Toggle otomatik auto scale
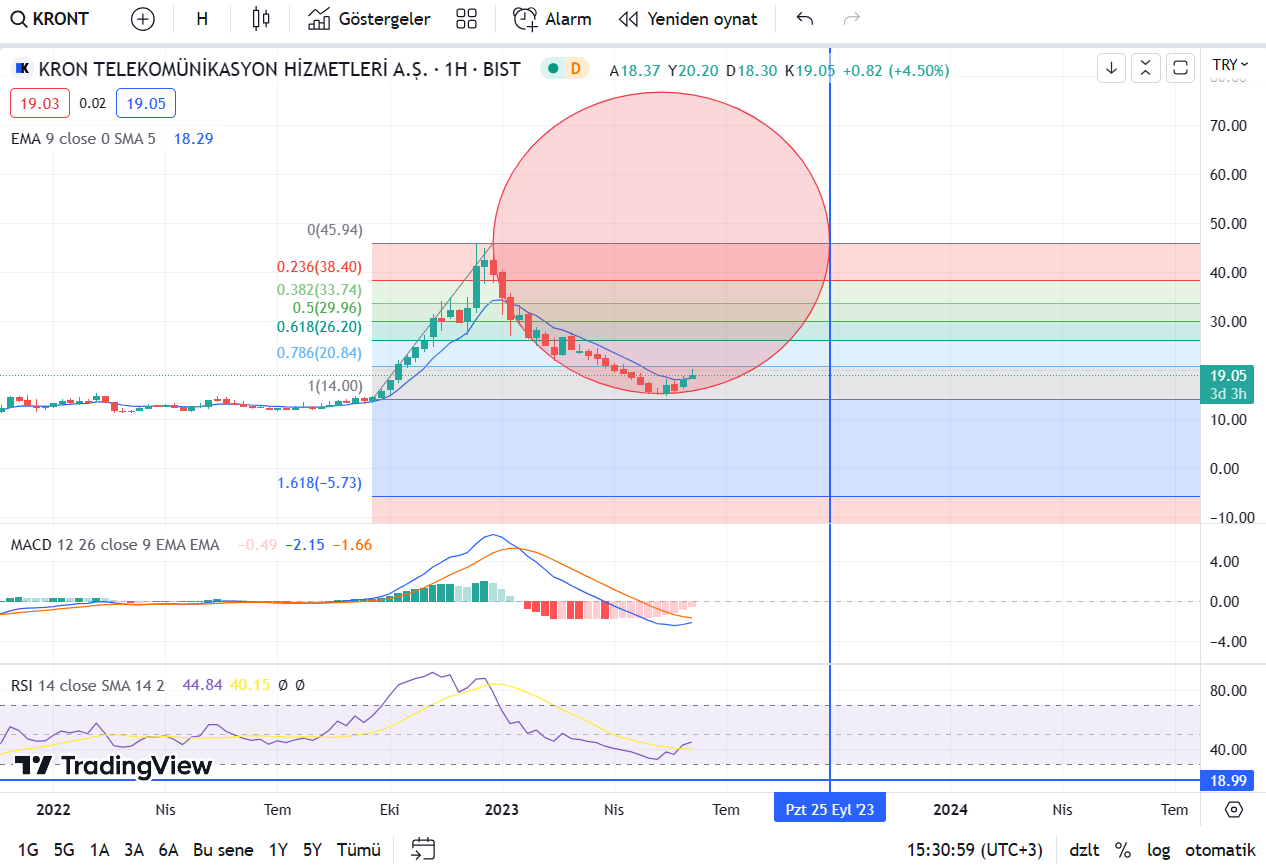The image size is (1266, 866). tap(1220, 850)
